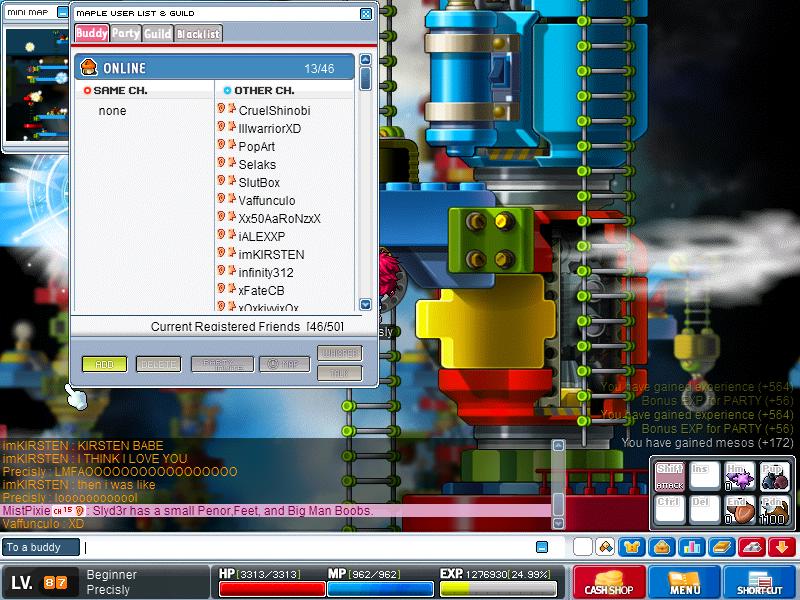Open the Cash Shop
The width and height of the screenshot is (800, 600).
(609, 582)
